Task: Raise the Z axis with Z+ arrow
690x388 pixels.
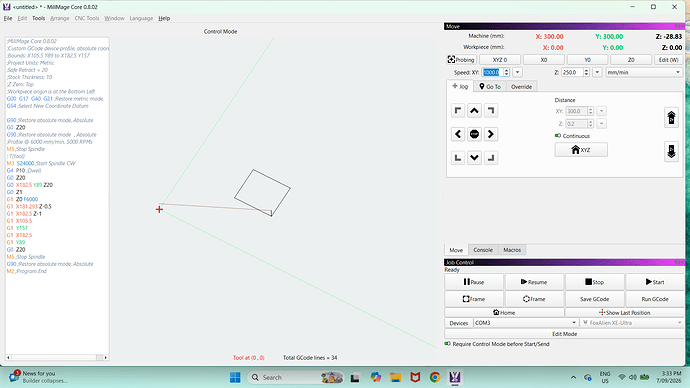Action: point(671,117)
